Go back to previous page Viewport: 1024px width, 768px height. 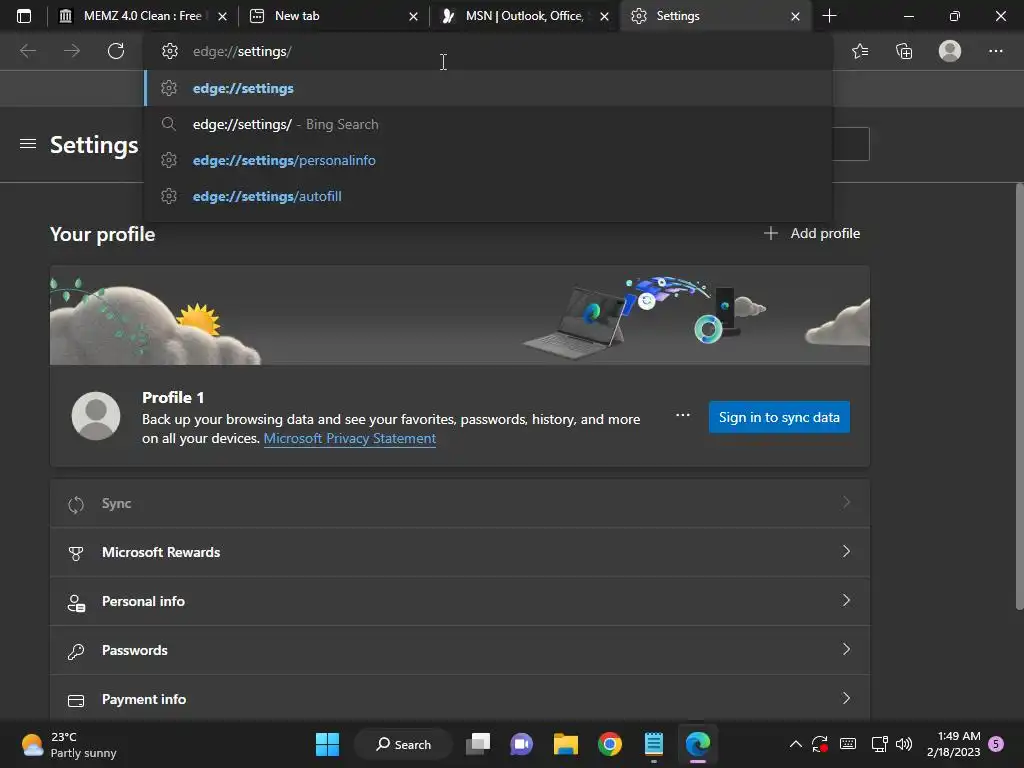coord(28,51)
